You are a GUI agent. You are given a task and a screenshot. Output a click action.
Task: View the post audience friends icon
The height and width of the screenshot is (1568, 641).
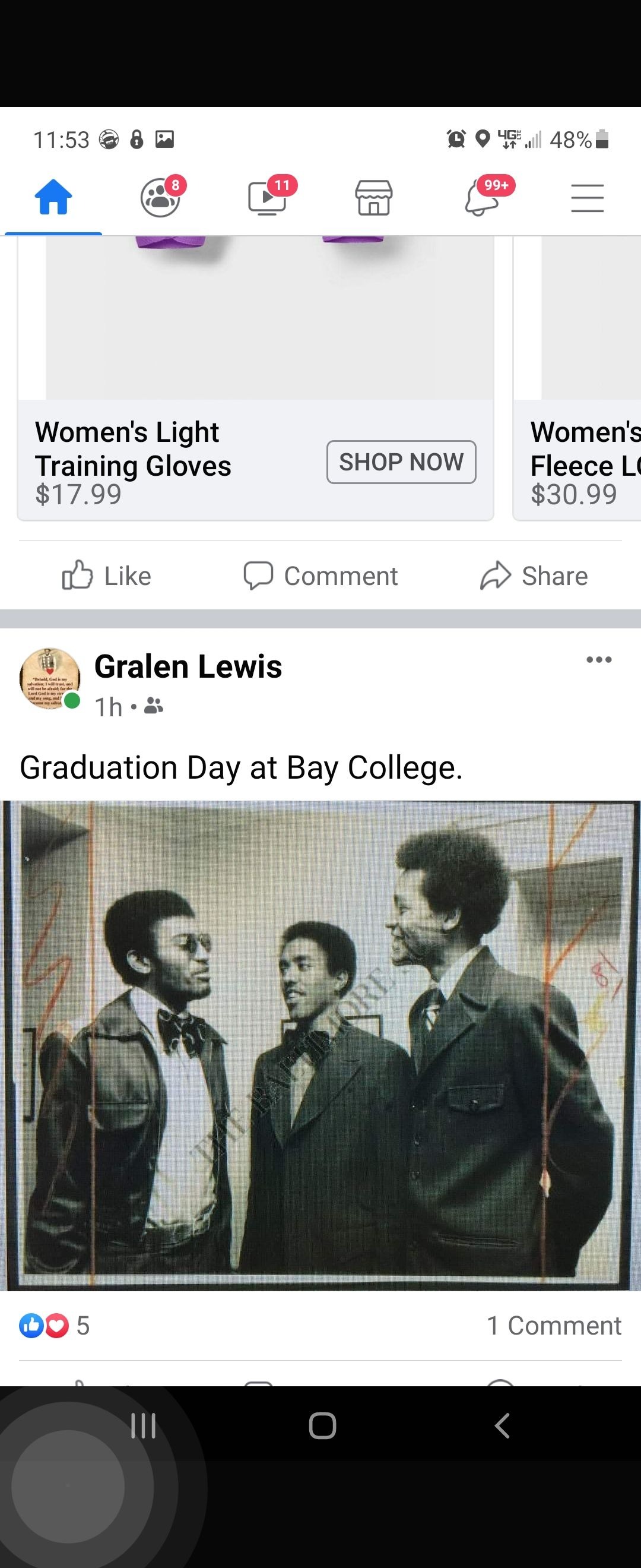154,706
